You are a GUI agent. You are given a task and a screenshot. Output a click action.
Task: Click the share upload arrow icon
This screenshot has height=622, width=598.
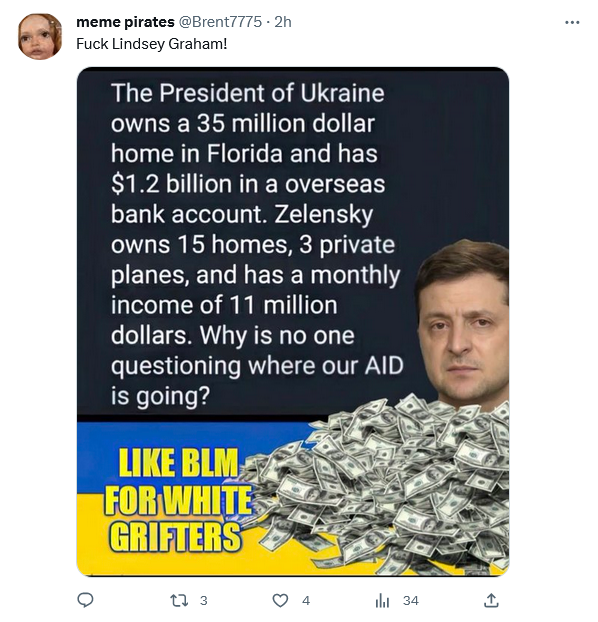(x=491, y=600)
